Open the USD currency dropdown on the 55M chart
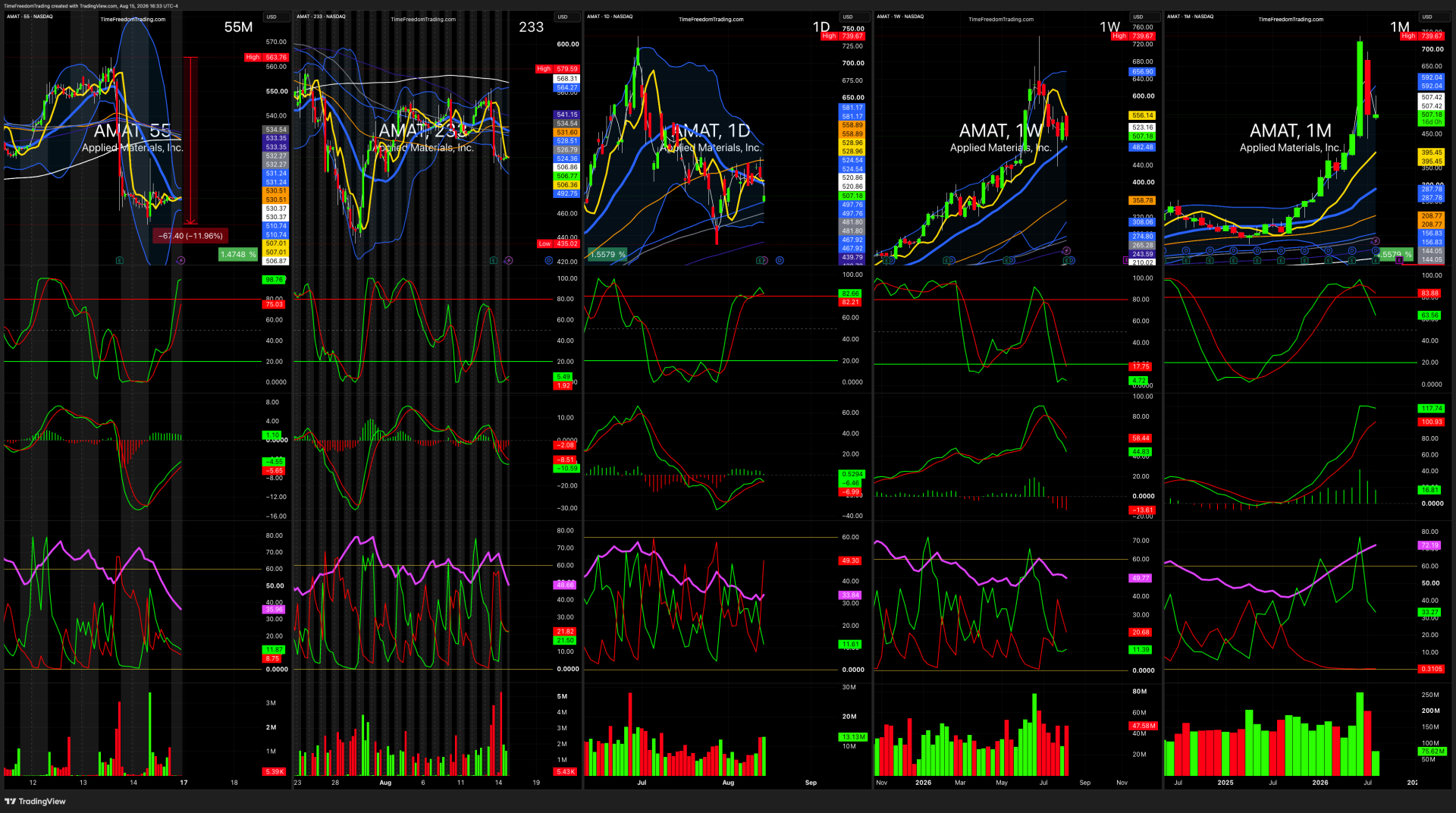1456x813 pixels. [x=271, y=17]
